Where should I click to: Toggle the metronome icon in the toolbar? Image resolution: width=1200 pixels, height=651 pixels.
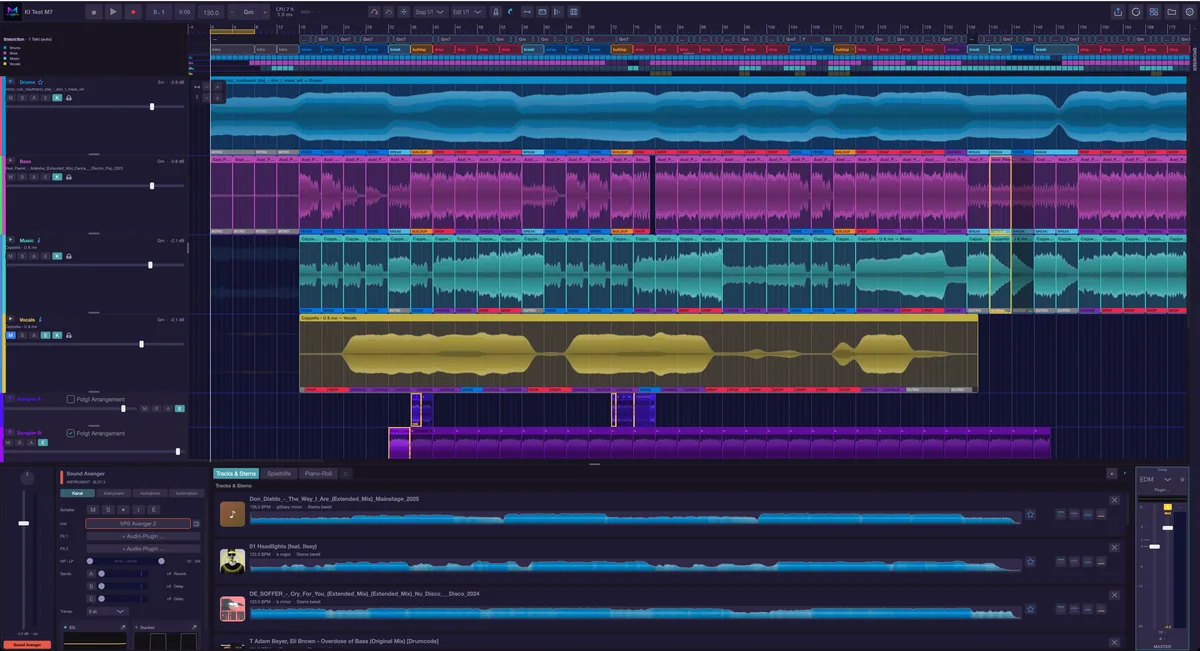tap(496, 12)
